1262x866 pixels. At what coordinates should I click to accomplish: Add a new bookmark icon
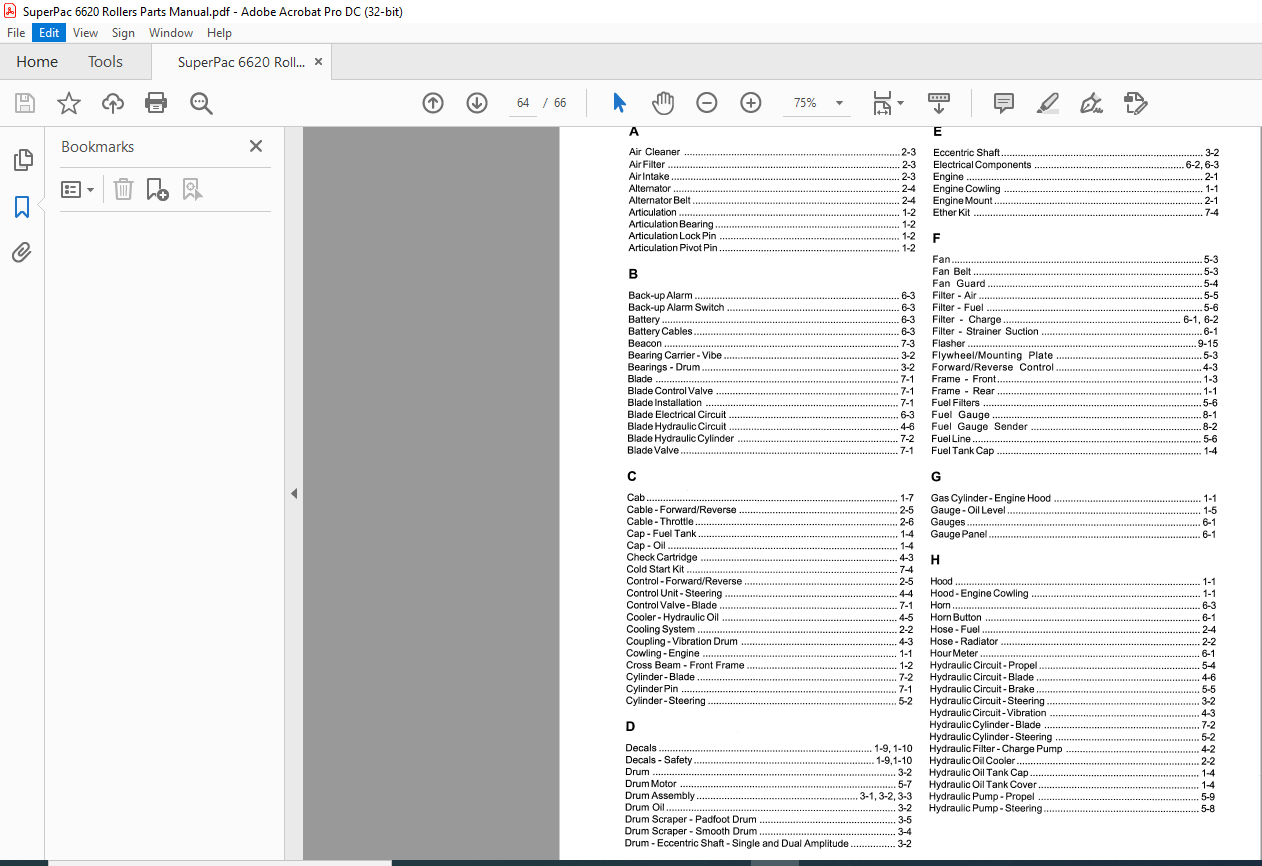click(x=158, y=189)
